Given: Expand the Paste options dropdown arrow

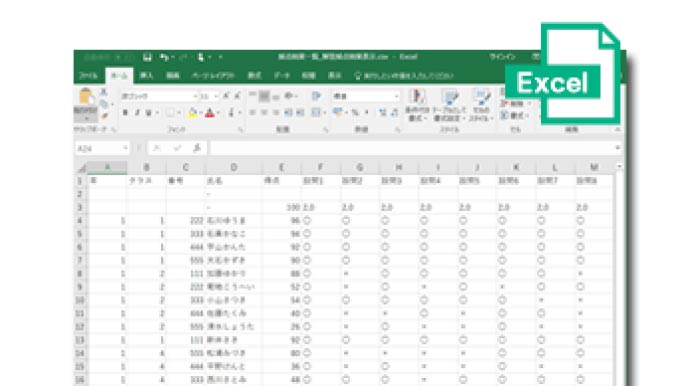Looking at the screenshot, I should [x=86, y=119].
